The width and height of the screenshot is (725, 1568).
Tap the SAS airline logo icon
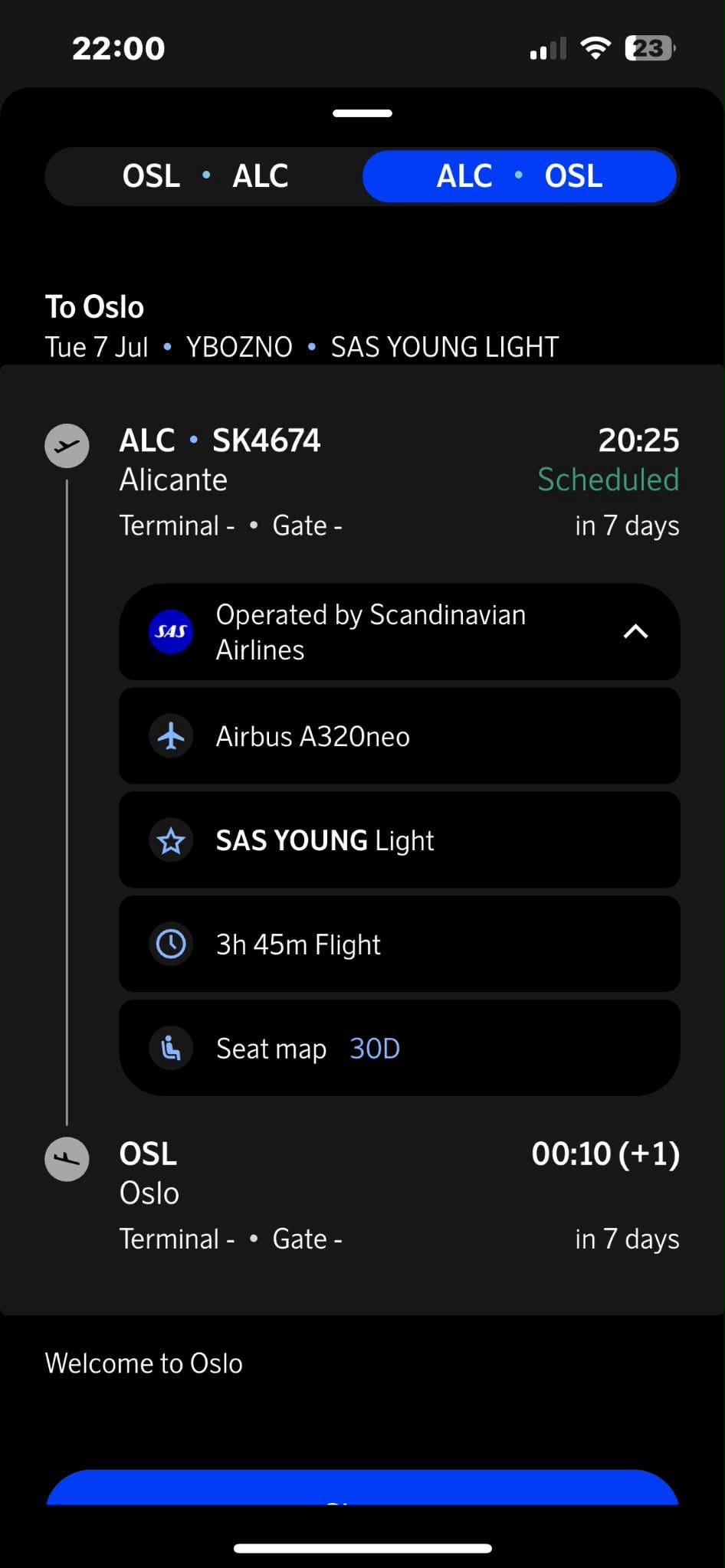170,632
